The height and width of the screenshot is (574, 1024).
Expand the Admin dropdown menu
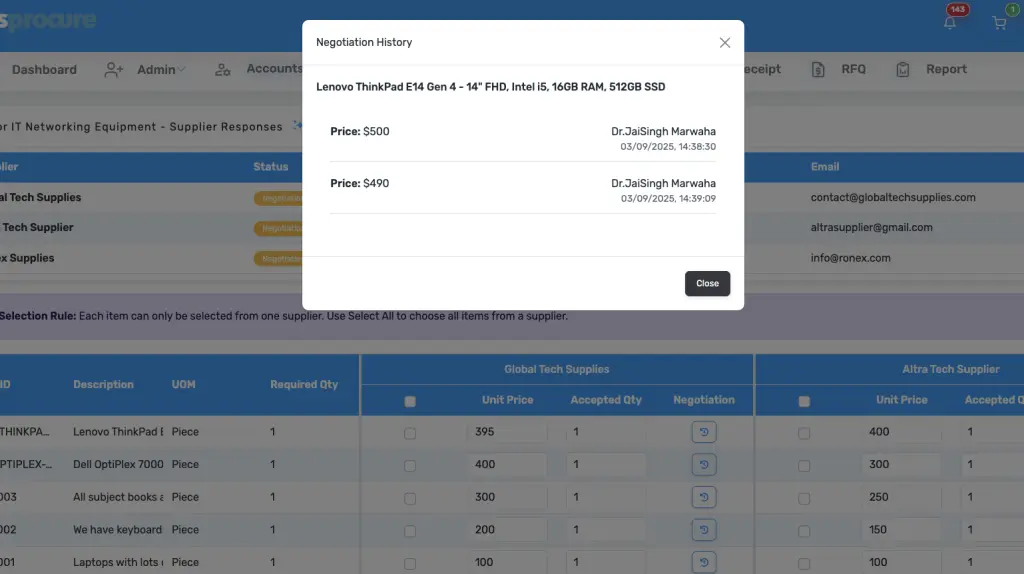146,70
